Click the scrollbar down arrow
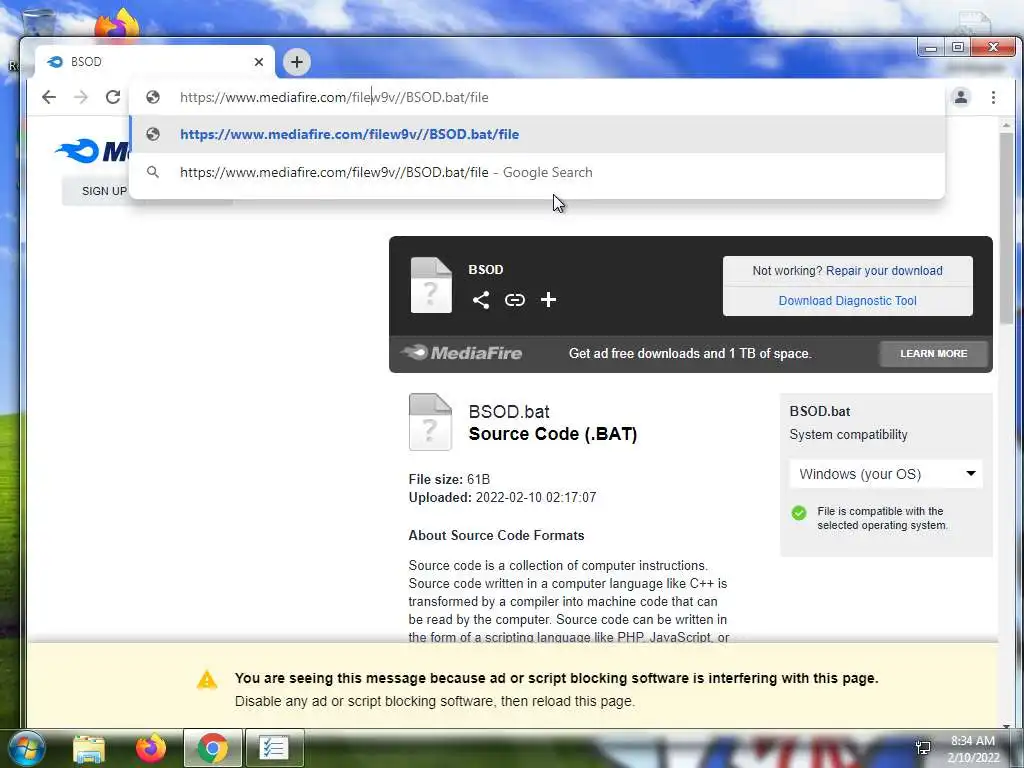The image size is (1024, 768). pos(1006,725)
